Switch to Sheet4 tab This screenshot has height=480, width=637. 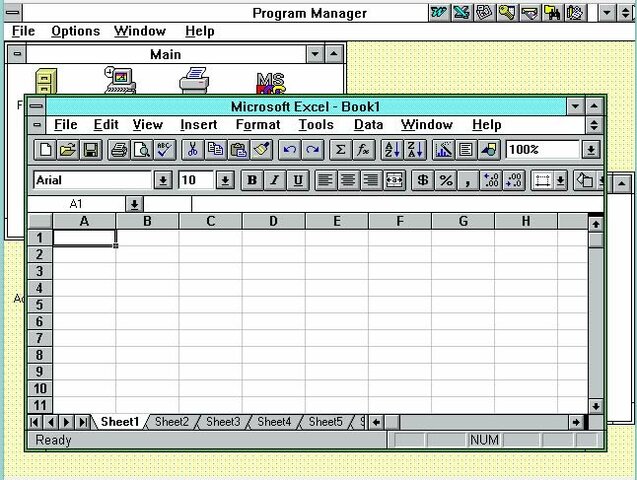click(x=274, y=422)
